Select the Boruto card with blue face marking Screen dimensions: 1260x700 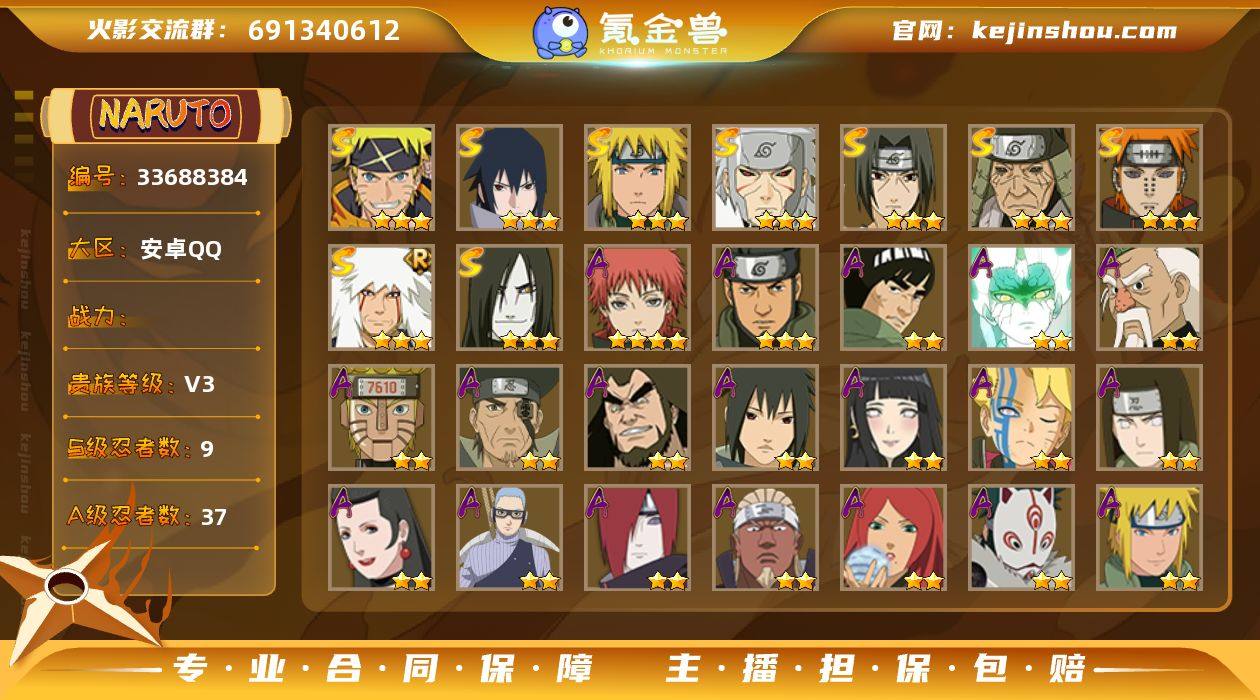pos(1022,418)
